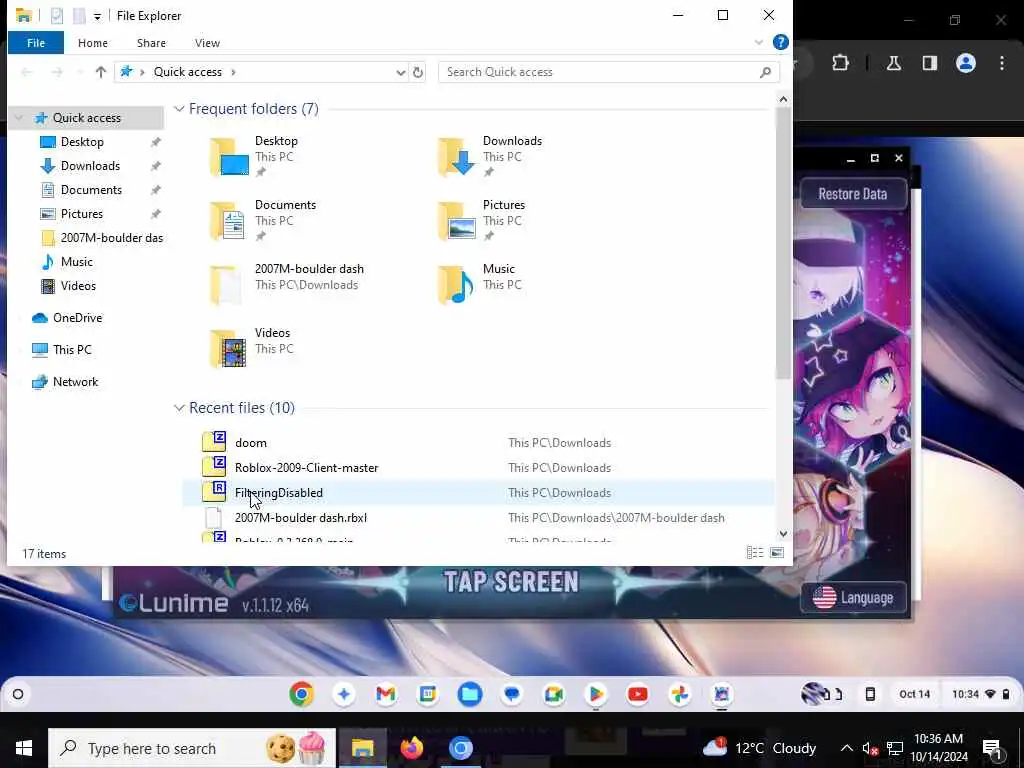1024x768 pixels.
Task: Open Gmail from ChromeOS shelf
Action: pyautogui.click(x=385, y=694)
